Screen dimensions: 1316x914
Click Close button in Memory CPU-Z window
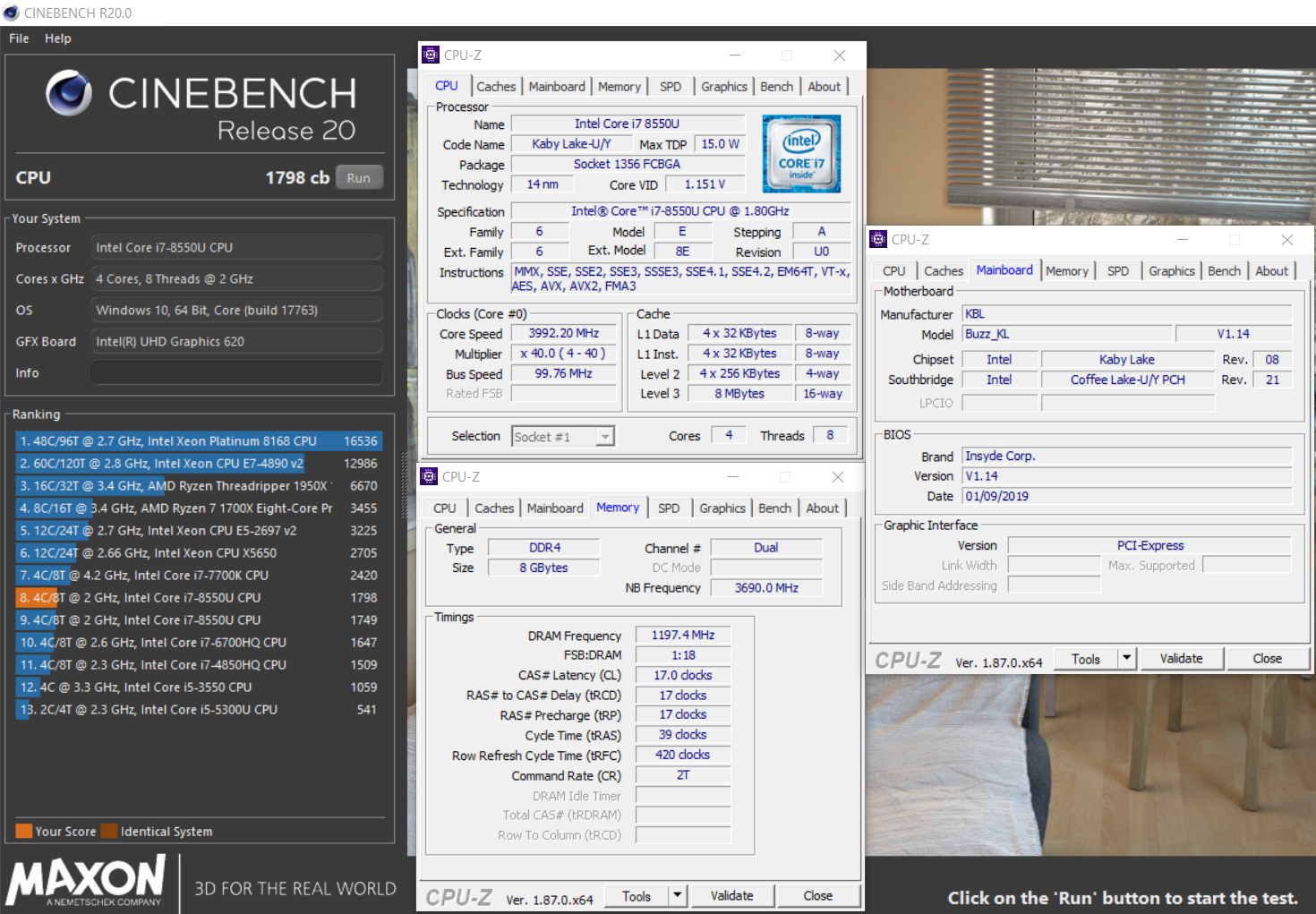(x=818, y=896)
